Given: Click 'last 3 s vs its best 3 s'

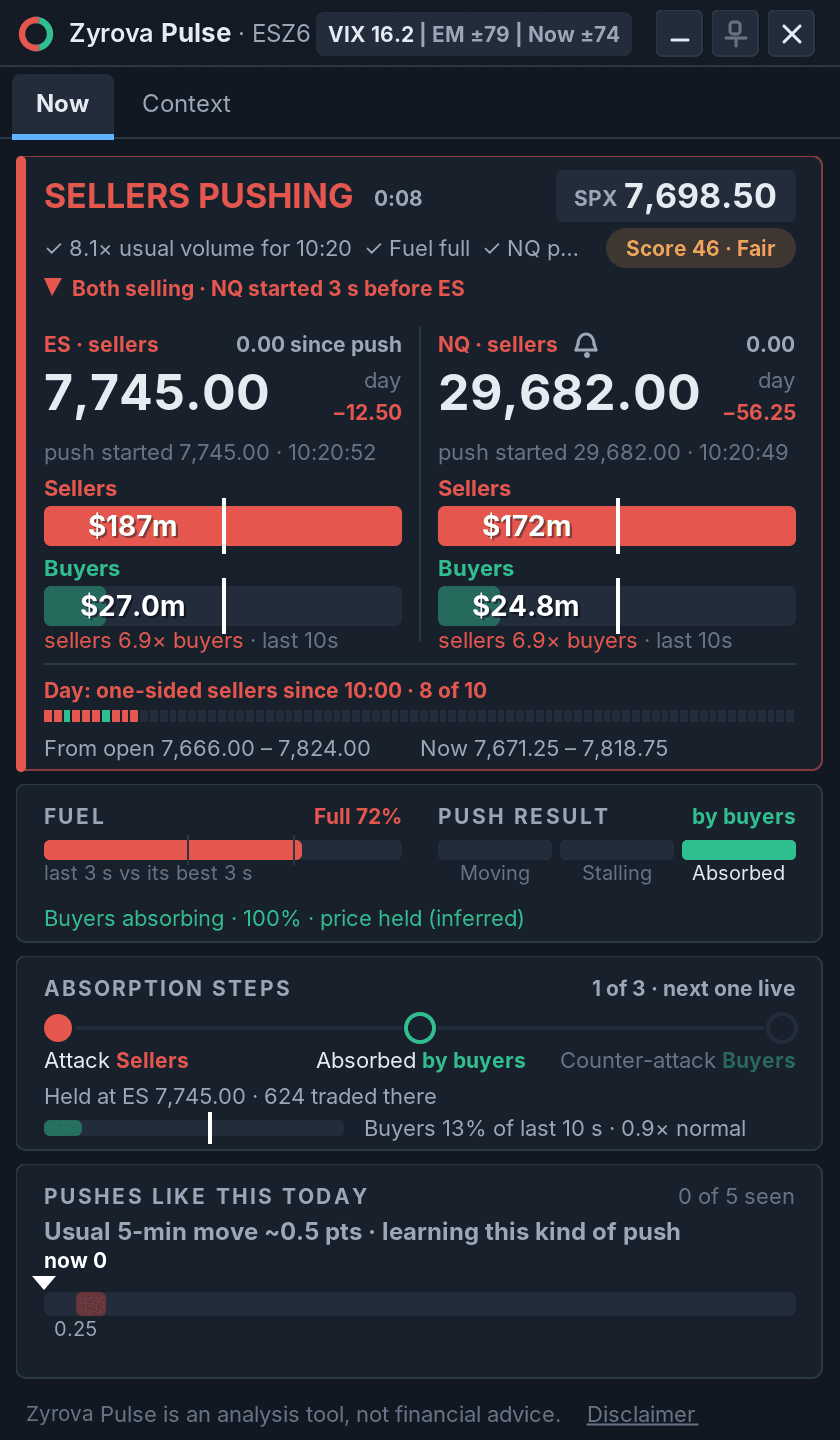Looking at the screenshot, I should click(148, 873).
